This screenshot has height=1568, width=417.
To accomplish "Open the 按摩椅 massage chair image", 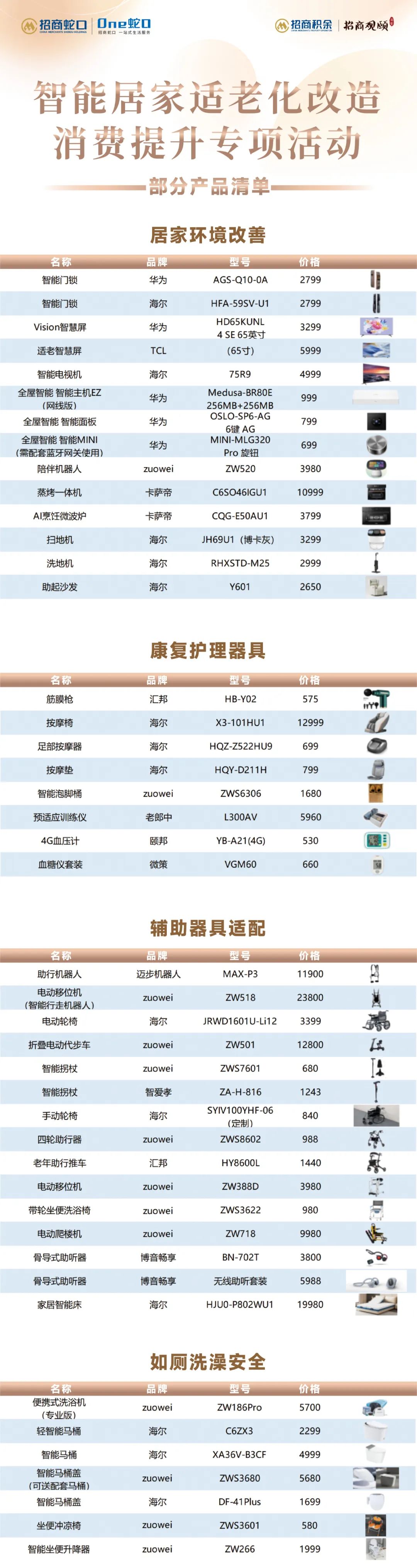I will click(376, 722).
